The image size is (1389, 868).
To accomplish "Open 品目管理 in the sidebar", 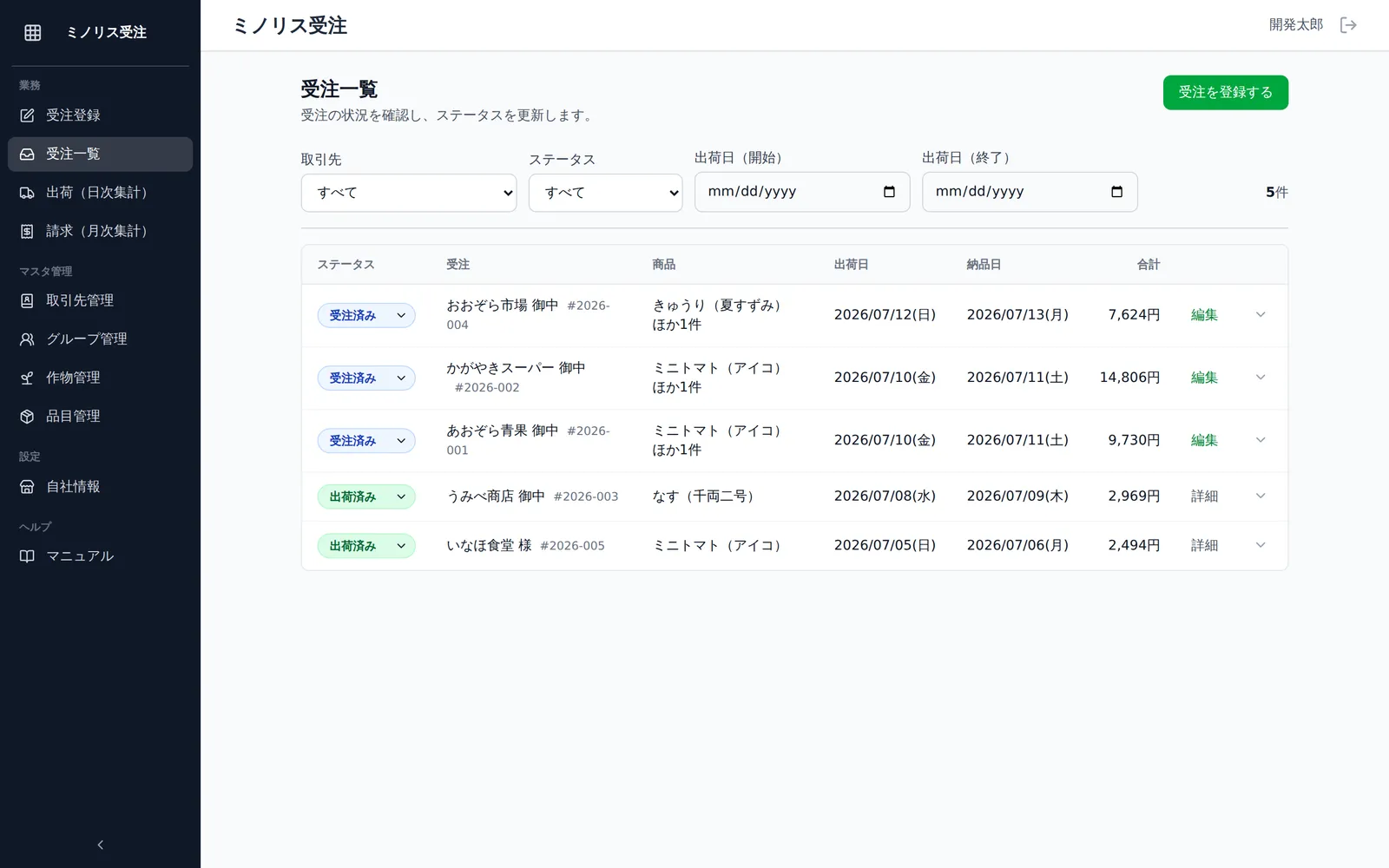I will (100, 417).
